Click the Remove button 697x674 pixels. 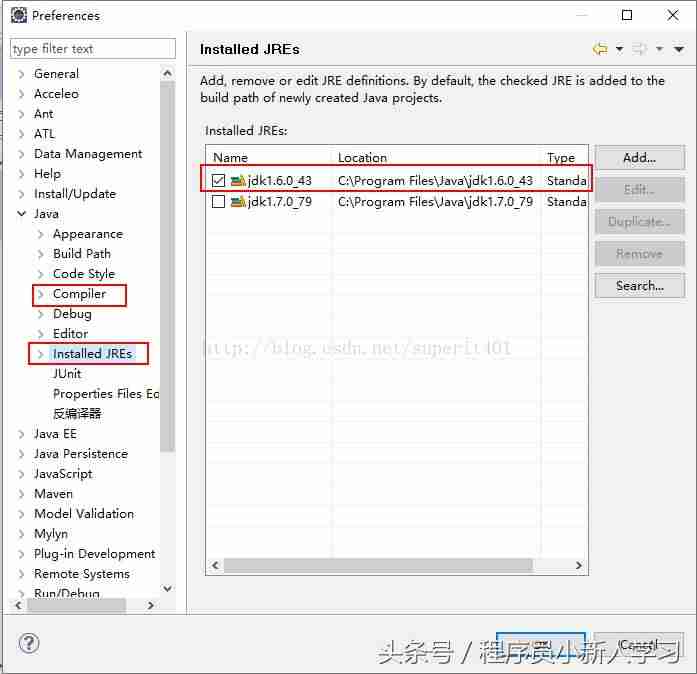[x=639, y=254]
